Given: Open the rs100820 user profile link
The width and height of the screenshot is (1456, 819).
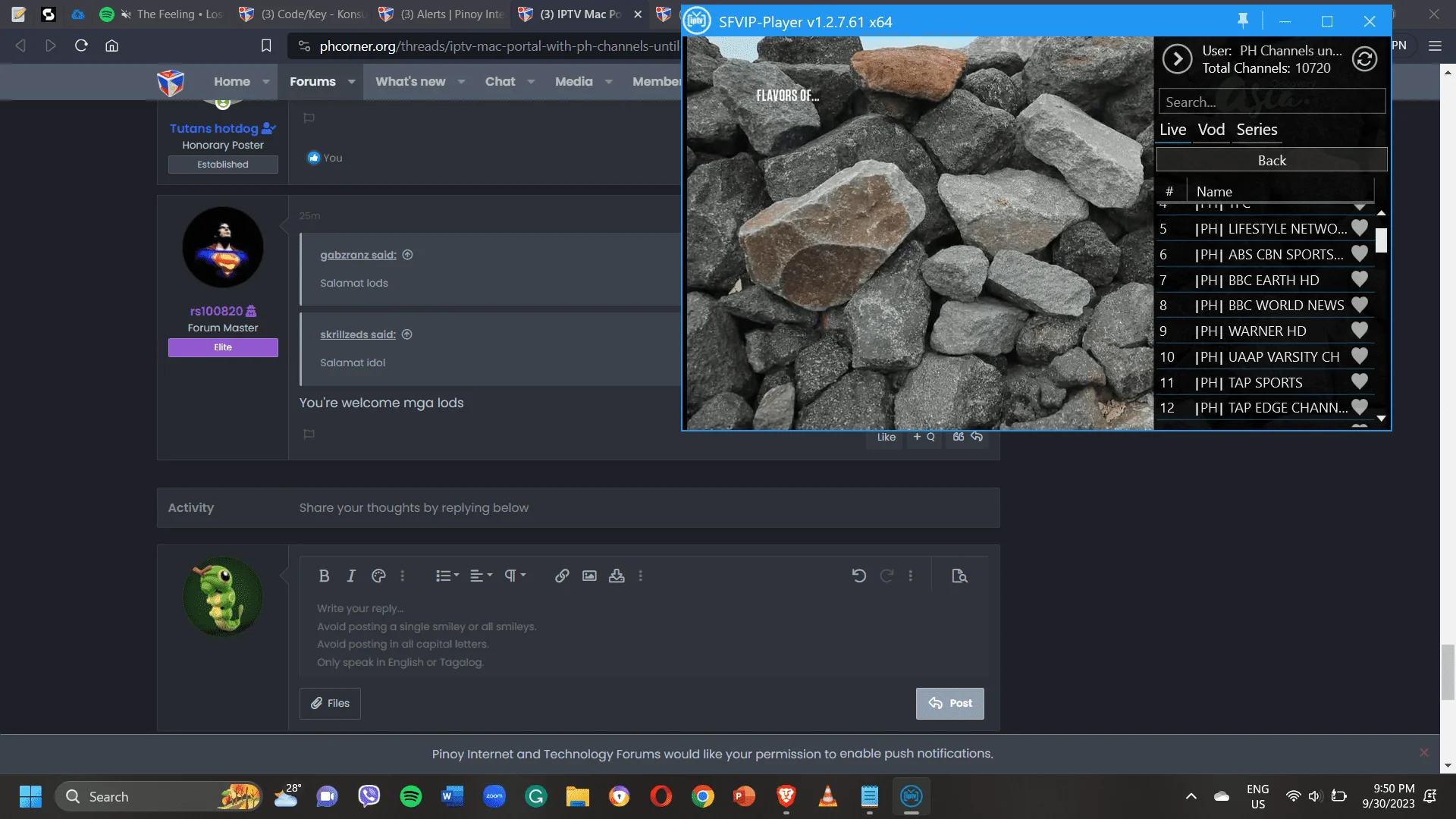Looking at the screenshot, I should coord(216,311).
